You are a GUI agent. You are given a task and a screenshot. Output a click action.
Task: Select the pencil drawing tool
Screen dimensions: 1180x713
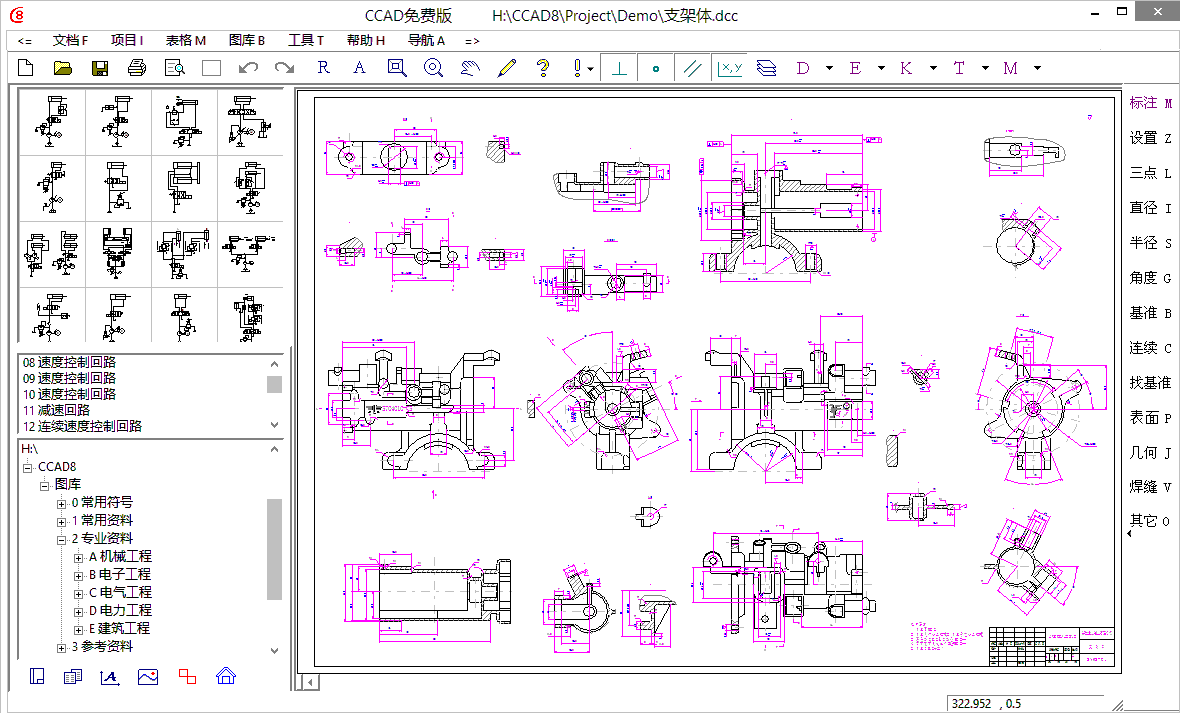[506, 68]
